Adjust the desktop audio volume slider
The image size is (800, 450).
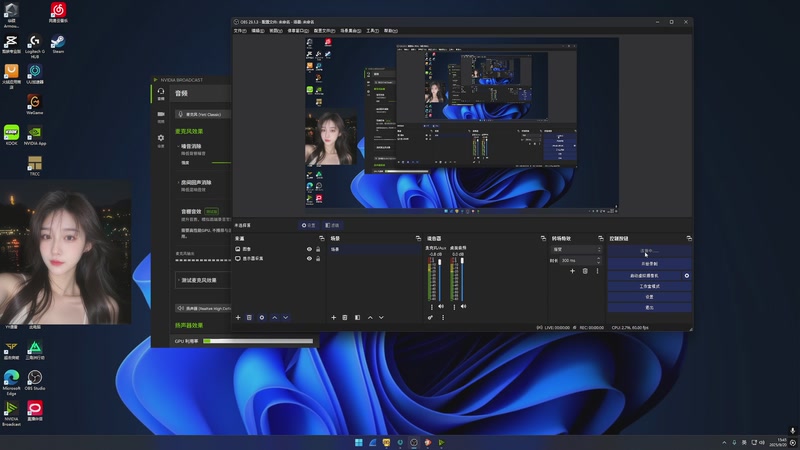click(464, 280)
